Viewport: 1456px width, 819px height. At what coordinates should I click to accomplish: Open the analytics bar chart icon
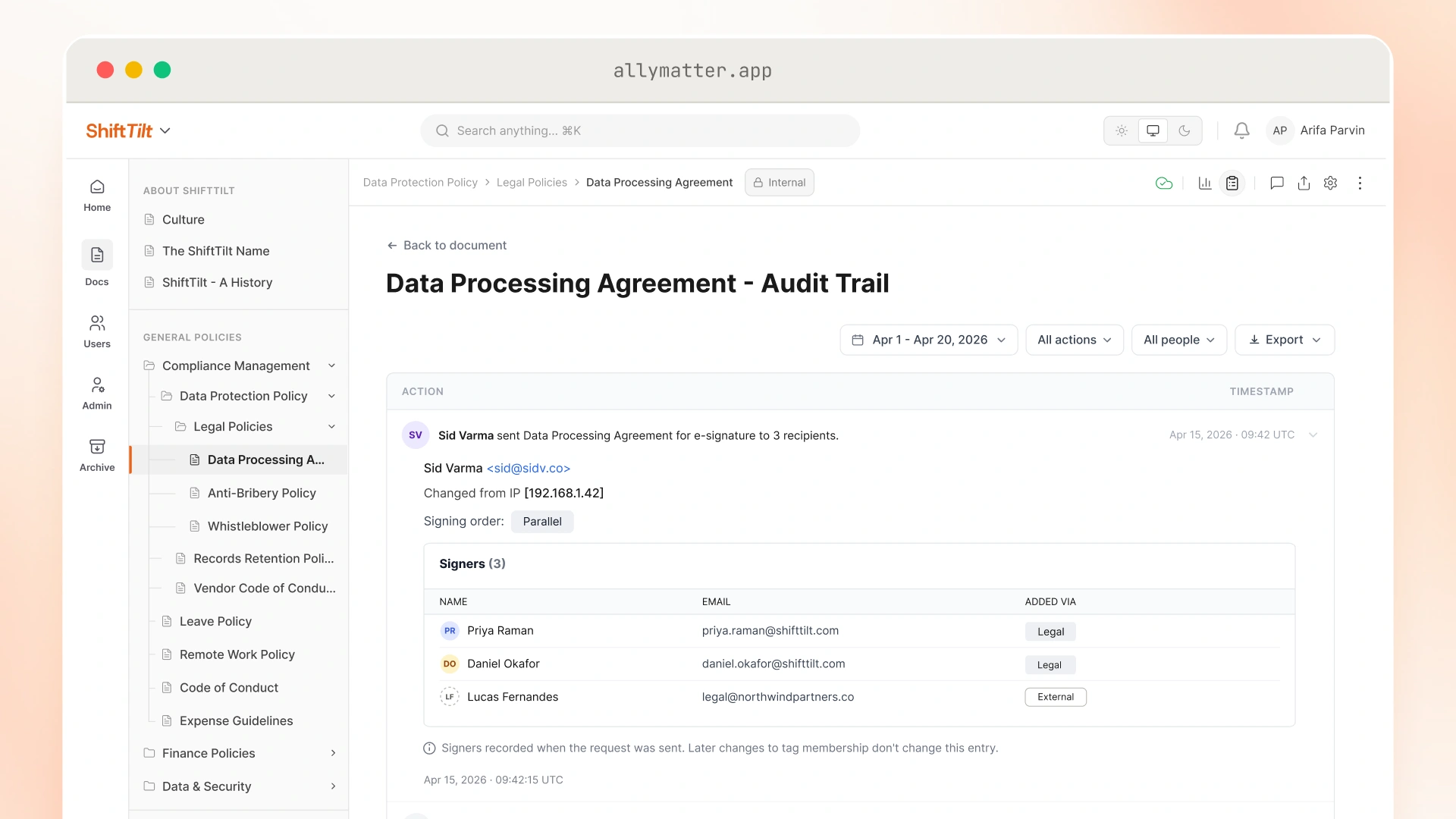(x=1204, y=183)
